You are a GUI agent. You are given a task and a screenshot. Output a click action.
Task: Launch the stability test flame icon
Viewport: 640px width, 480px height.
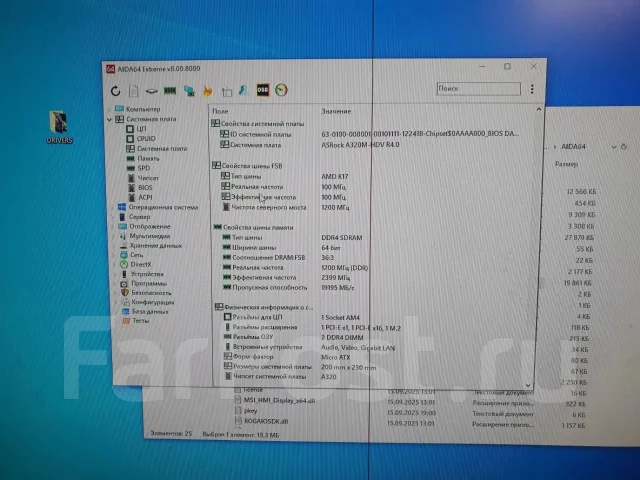(x=207, y=91)
